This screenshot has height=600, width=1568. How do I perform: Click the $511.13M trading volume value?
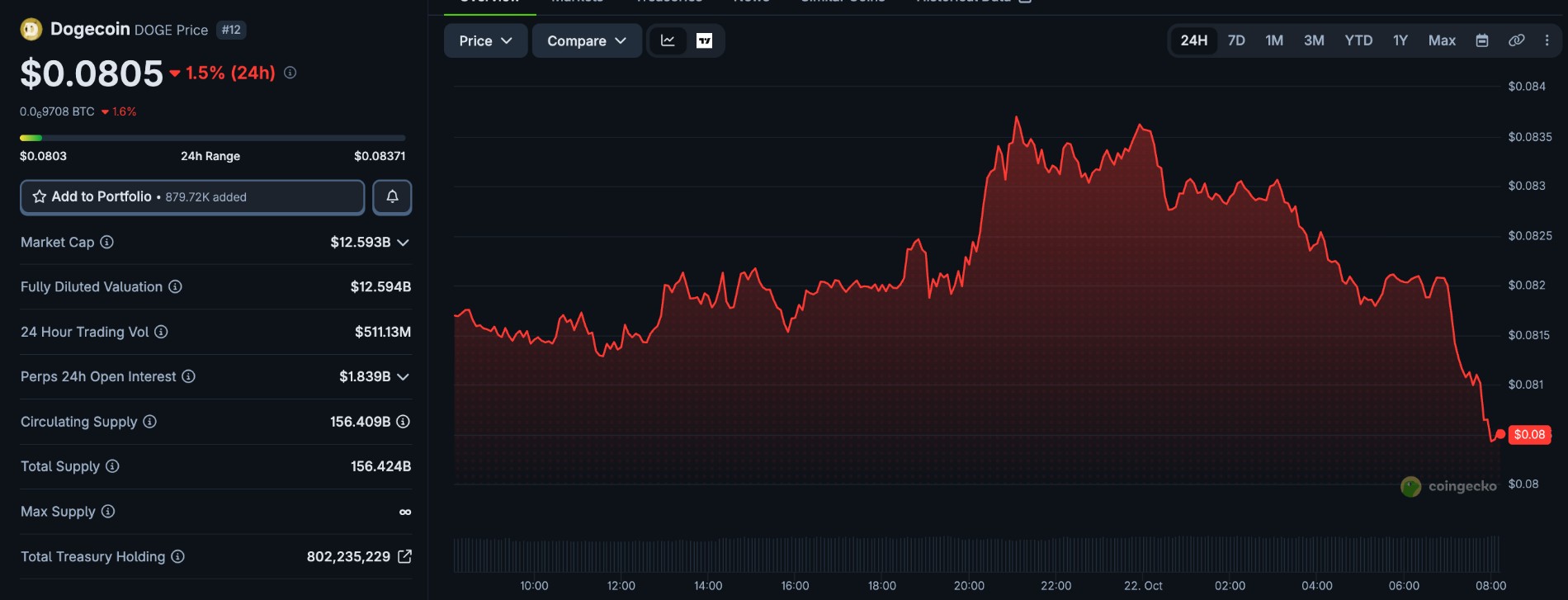[383, 332]
